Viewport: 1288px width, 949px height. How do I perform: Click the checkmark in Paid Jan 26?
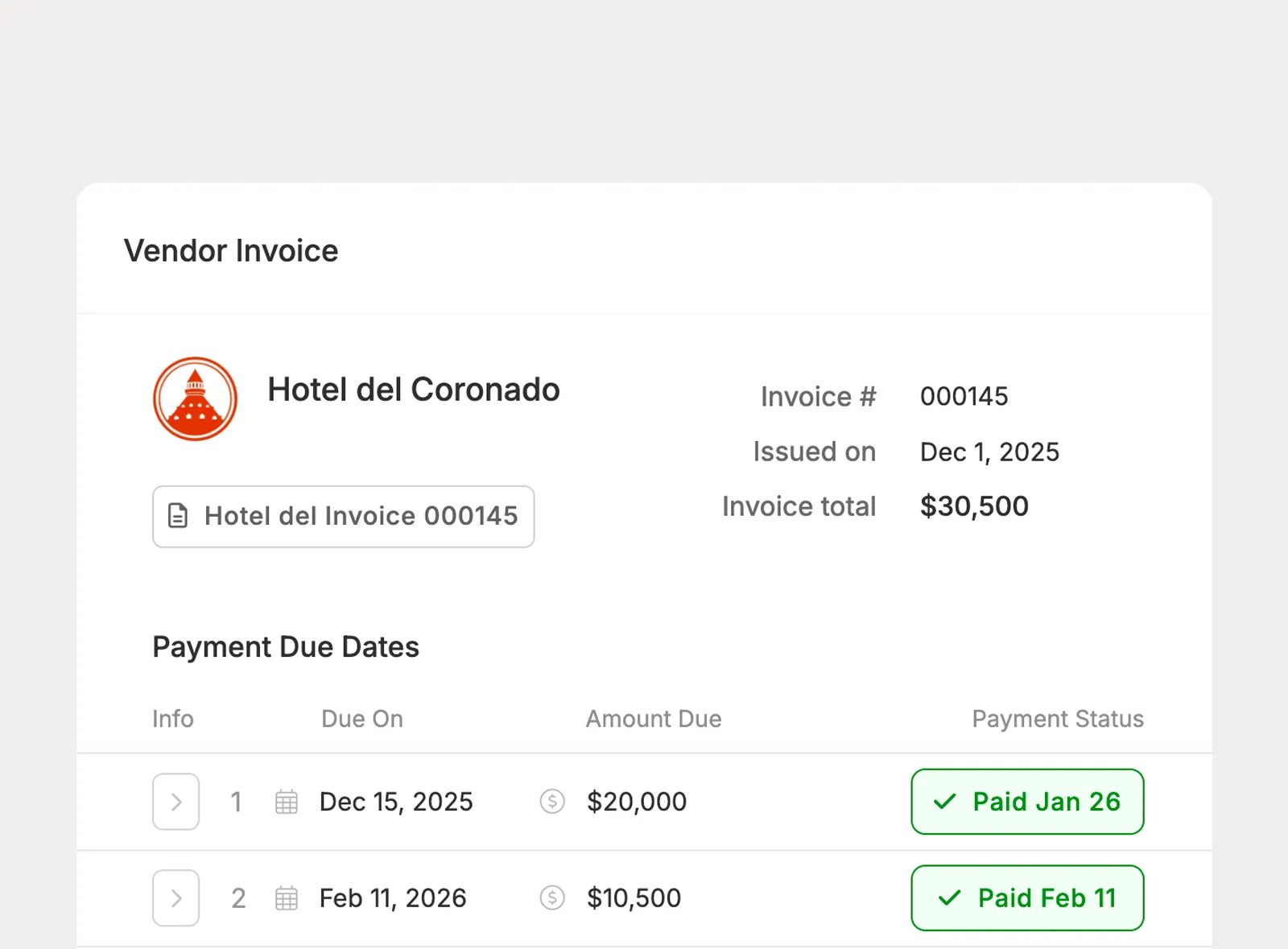pos(945,802)
